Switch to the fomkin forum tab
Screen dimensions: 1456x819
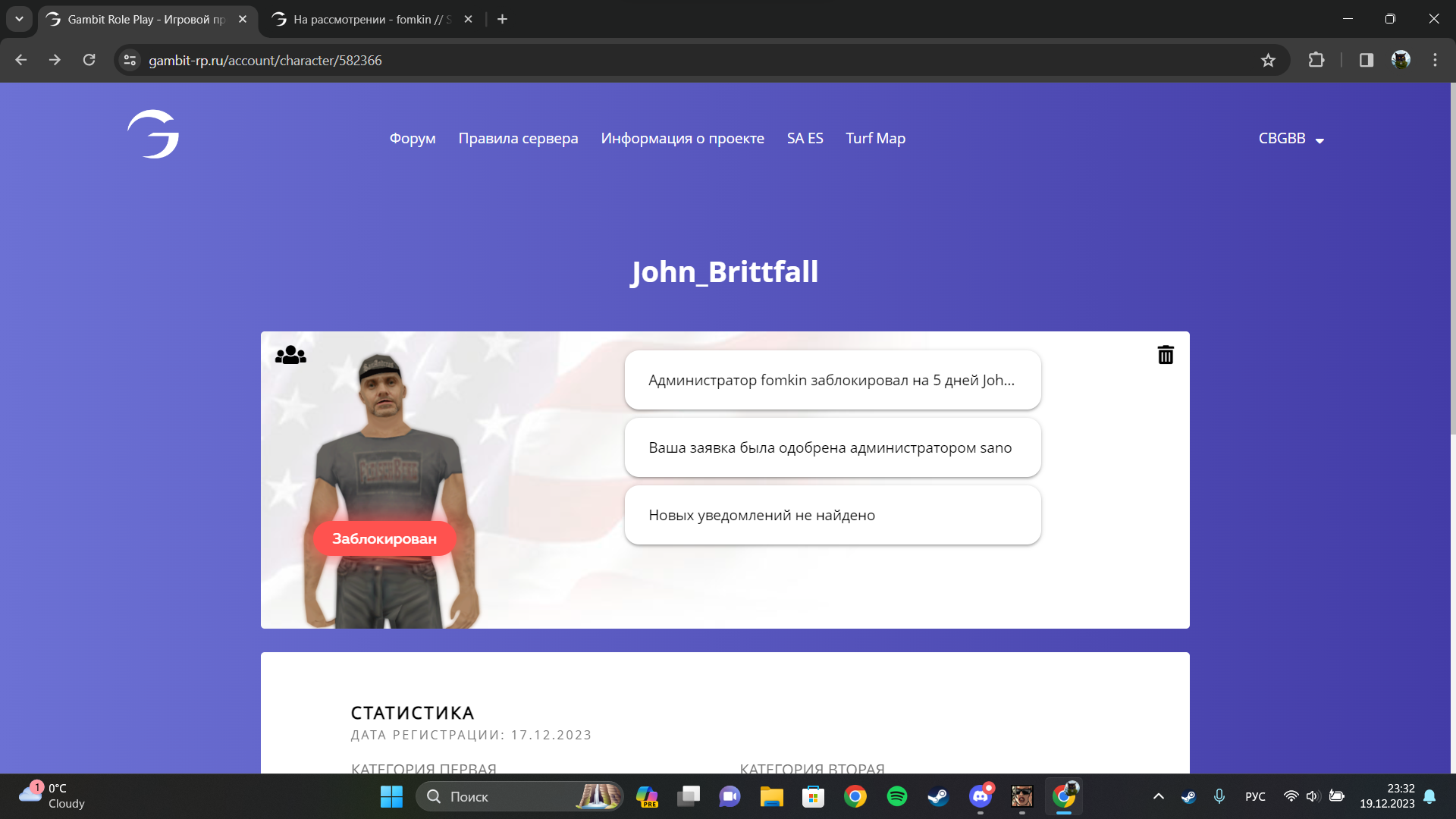[372, 20]
